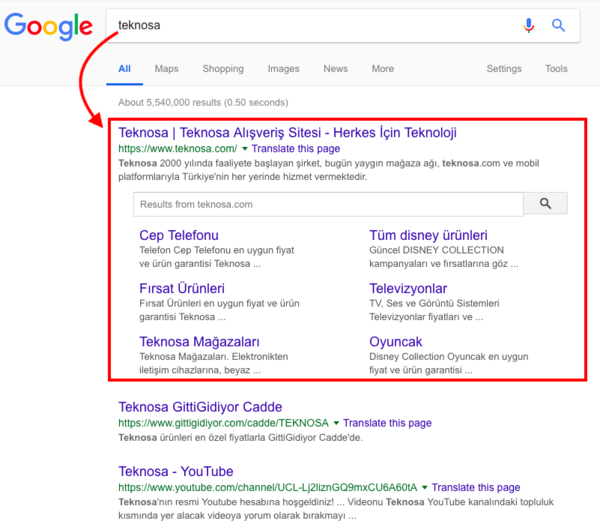Screen dimensions: 600x527
Task: Click the Results from teknosa.com search box
Action: 328,204
